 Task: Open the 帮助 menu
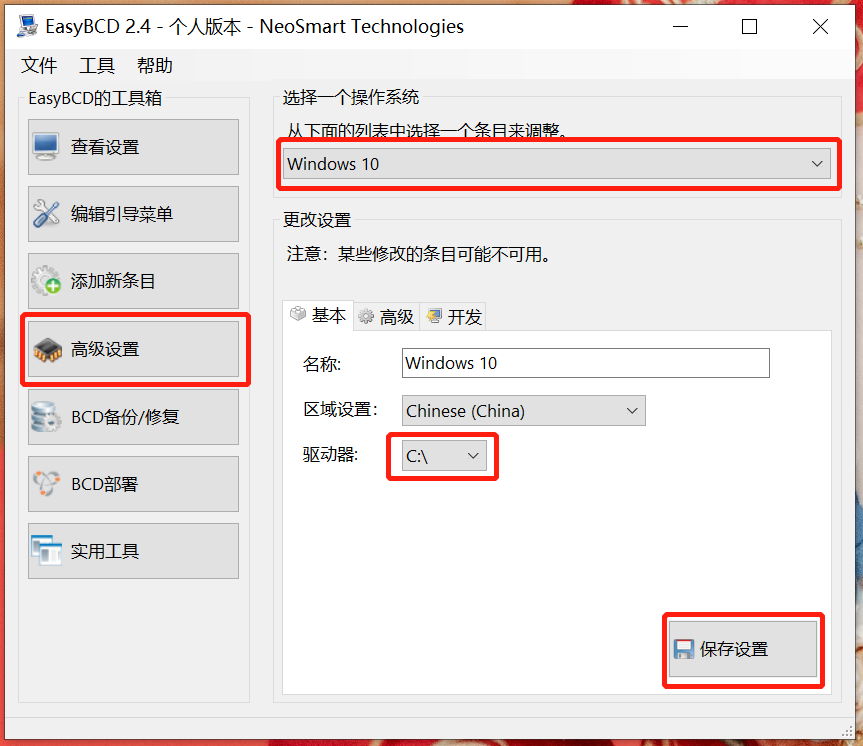[x=155, y=66]
